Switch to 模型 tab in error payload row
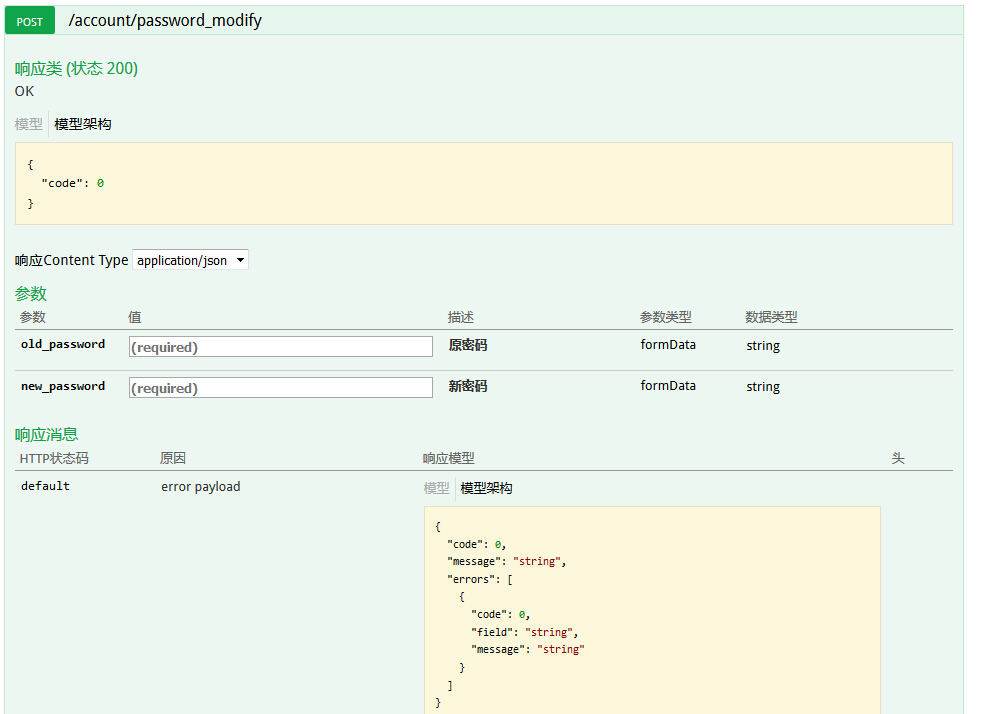Screen dimensions: 981x714 437,488
